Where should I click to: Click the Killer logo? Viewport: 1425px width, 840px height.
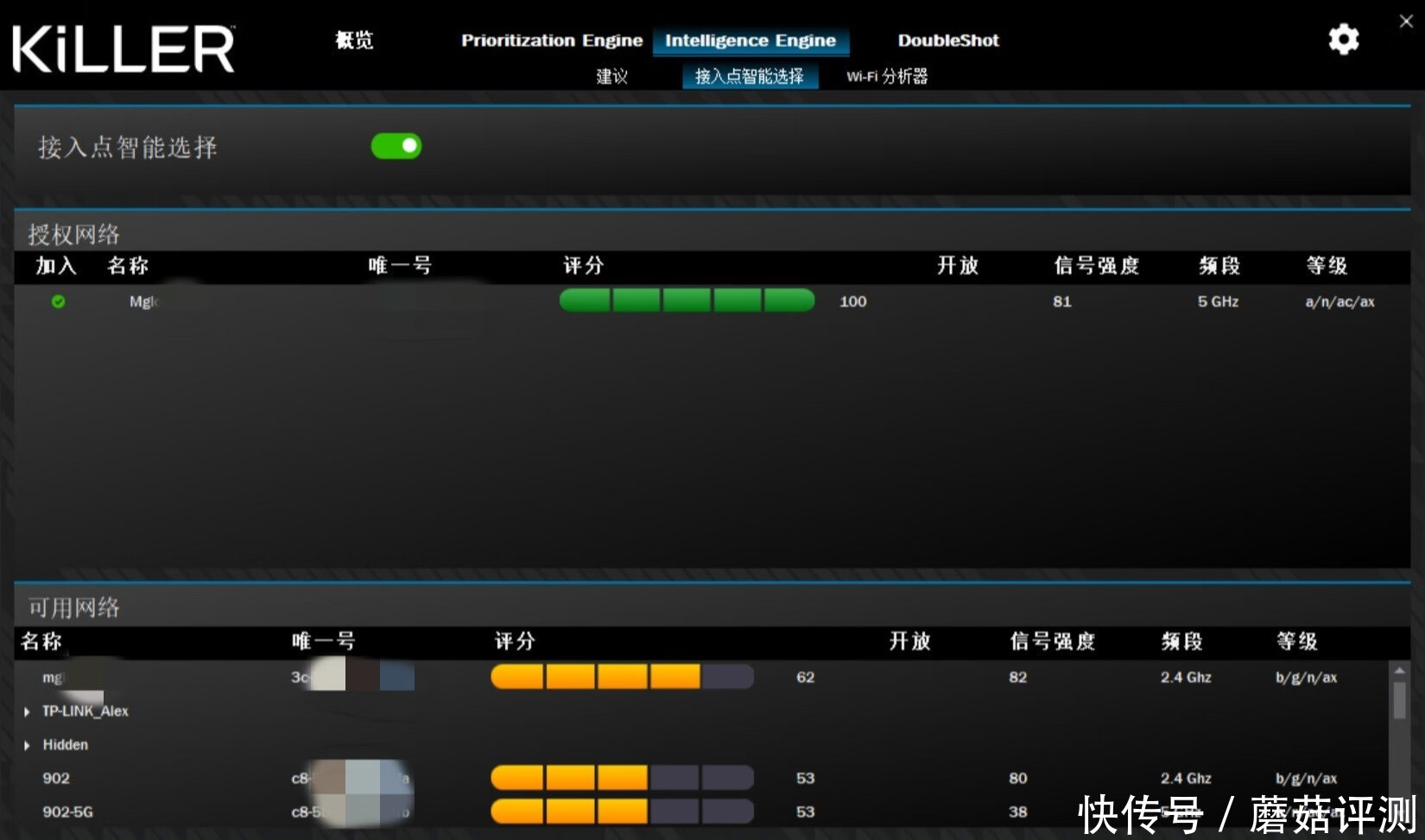[123, 48]
